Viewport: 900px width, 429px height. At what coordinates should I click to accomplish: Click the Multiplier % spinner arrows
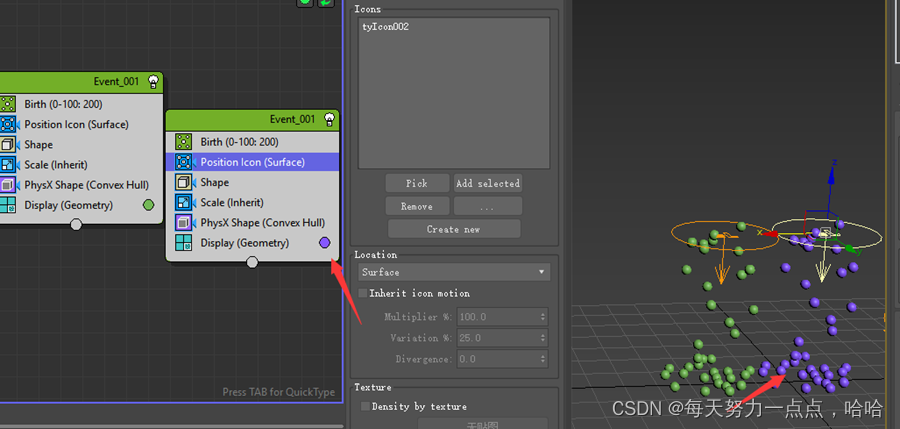[543, 317]
